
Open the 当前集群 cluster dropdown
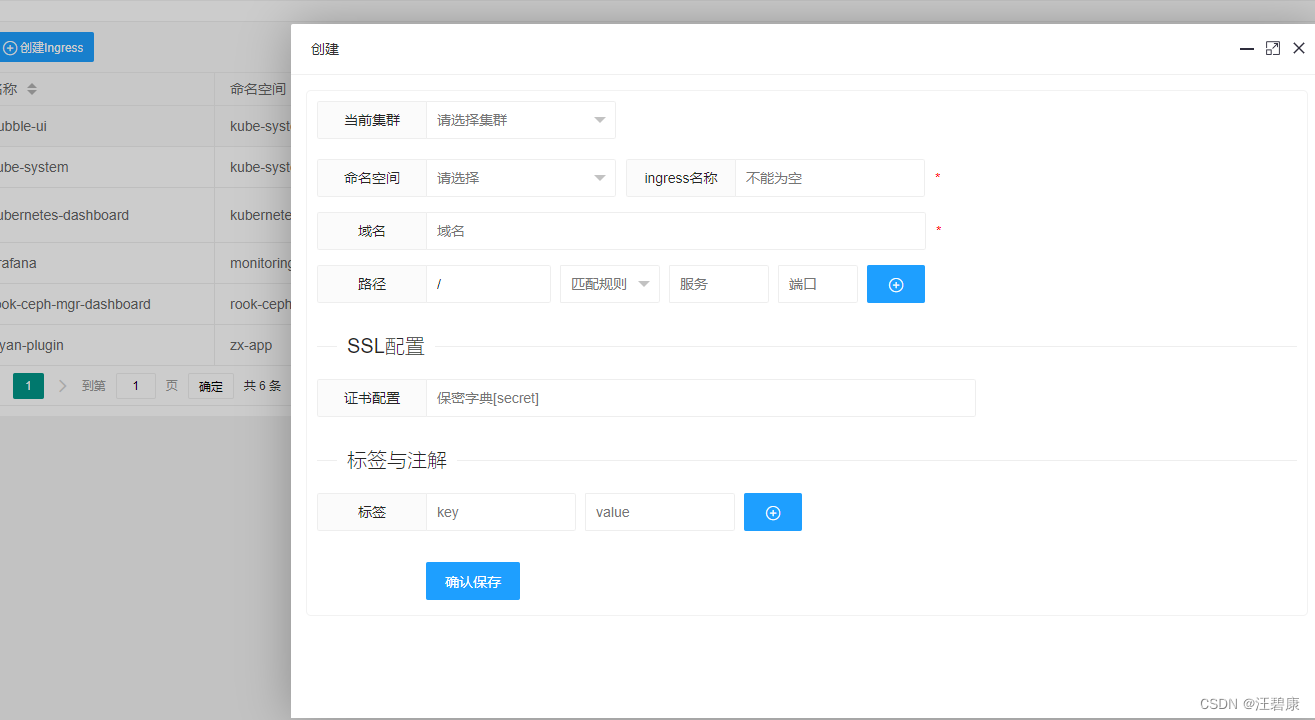click(520, 120)
